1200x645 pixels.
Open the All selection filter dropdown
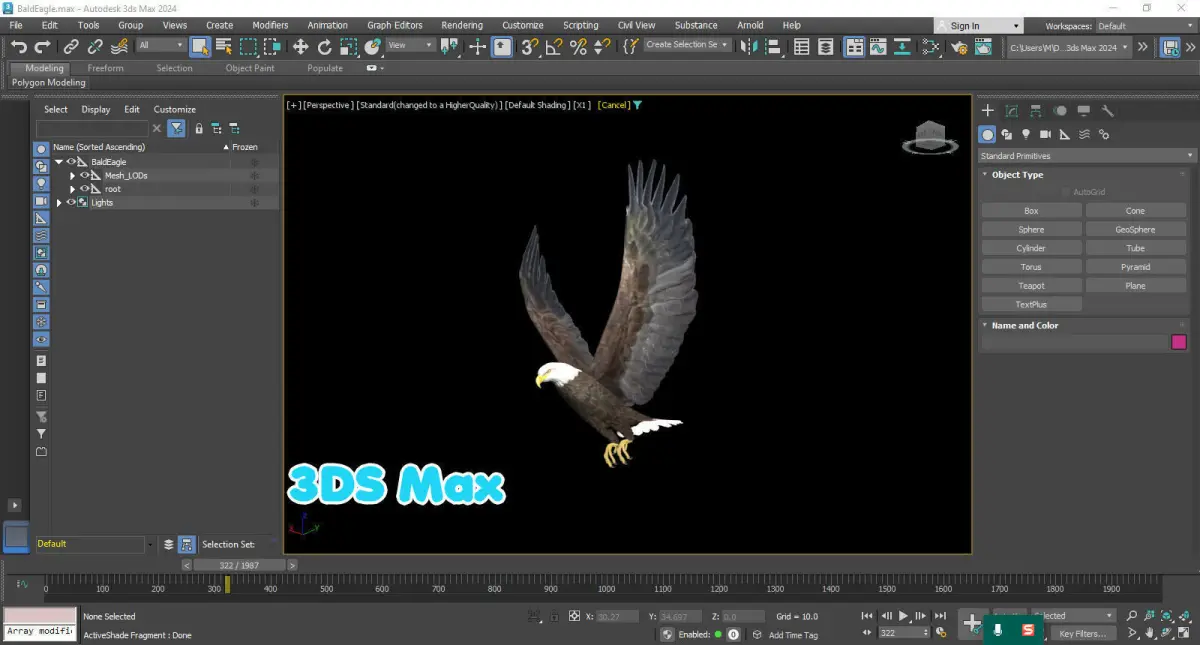161,45
